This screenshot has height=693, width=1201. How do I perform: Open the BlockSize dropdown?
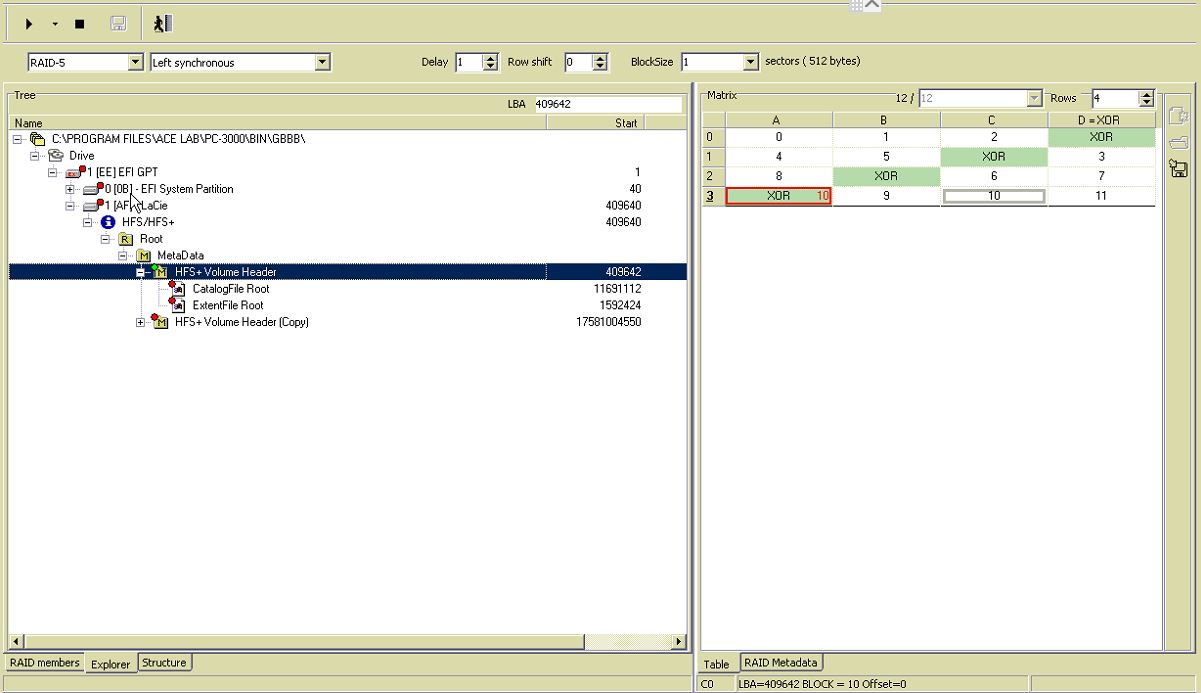[x=751, y=62]
